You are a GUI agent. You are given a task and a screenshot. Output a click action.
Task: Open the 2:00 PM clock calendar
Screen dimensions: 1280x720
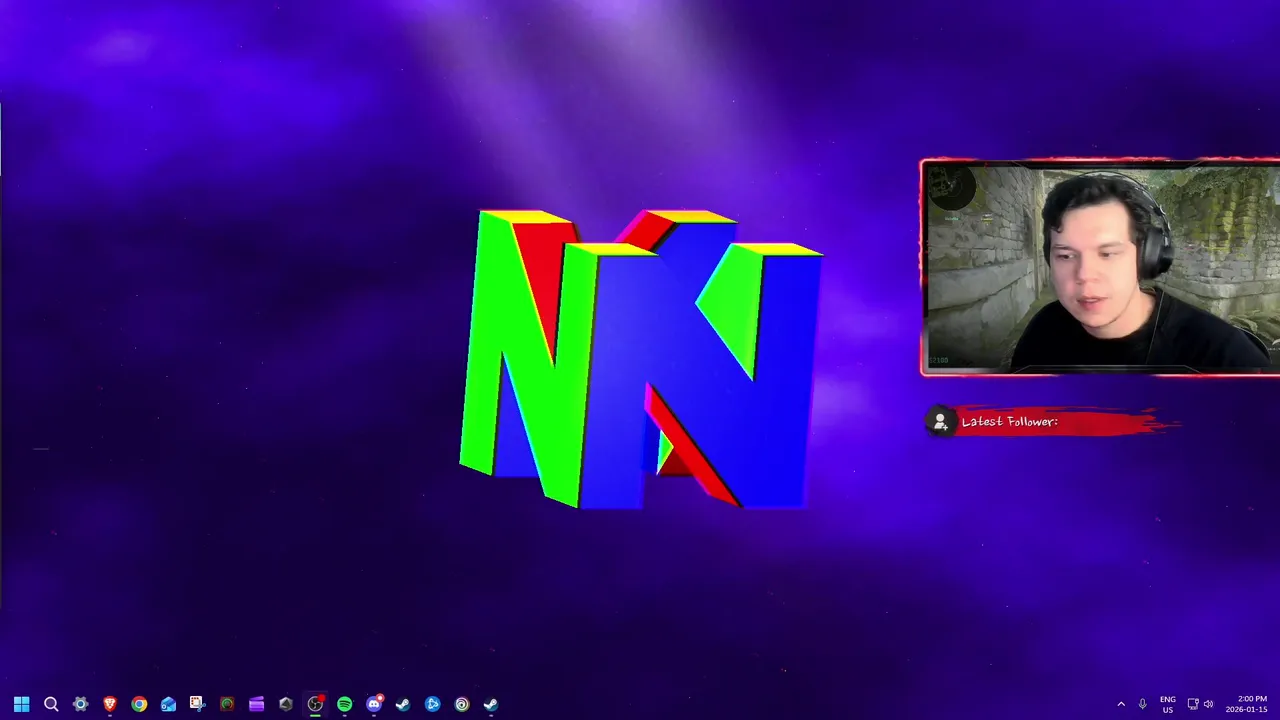pos(1247,704)
